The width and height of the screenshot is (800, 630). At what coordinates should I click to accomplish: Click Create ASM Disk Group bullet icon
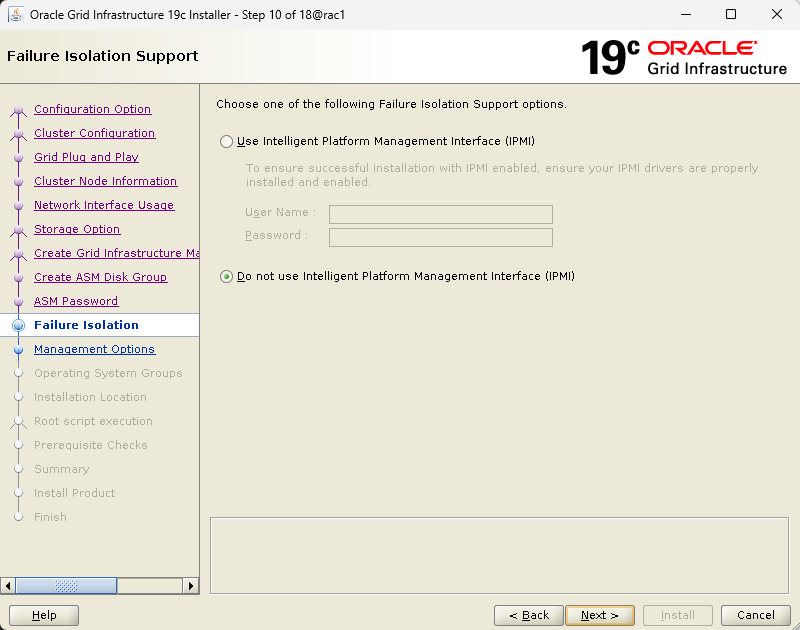[18, 278]
